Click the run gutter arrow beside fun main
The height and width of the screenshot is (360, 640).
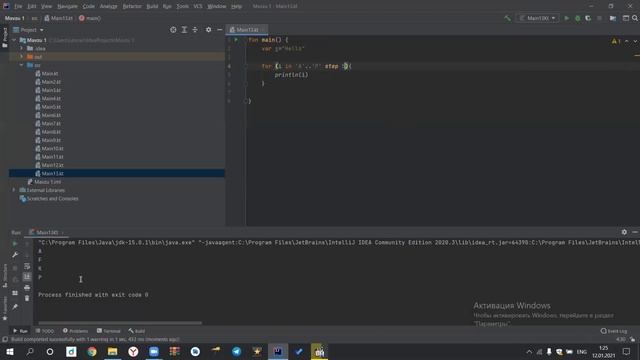236,40
